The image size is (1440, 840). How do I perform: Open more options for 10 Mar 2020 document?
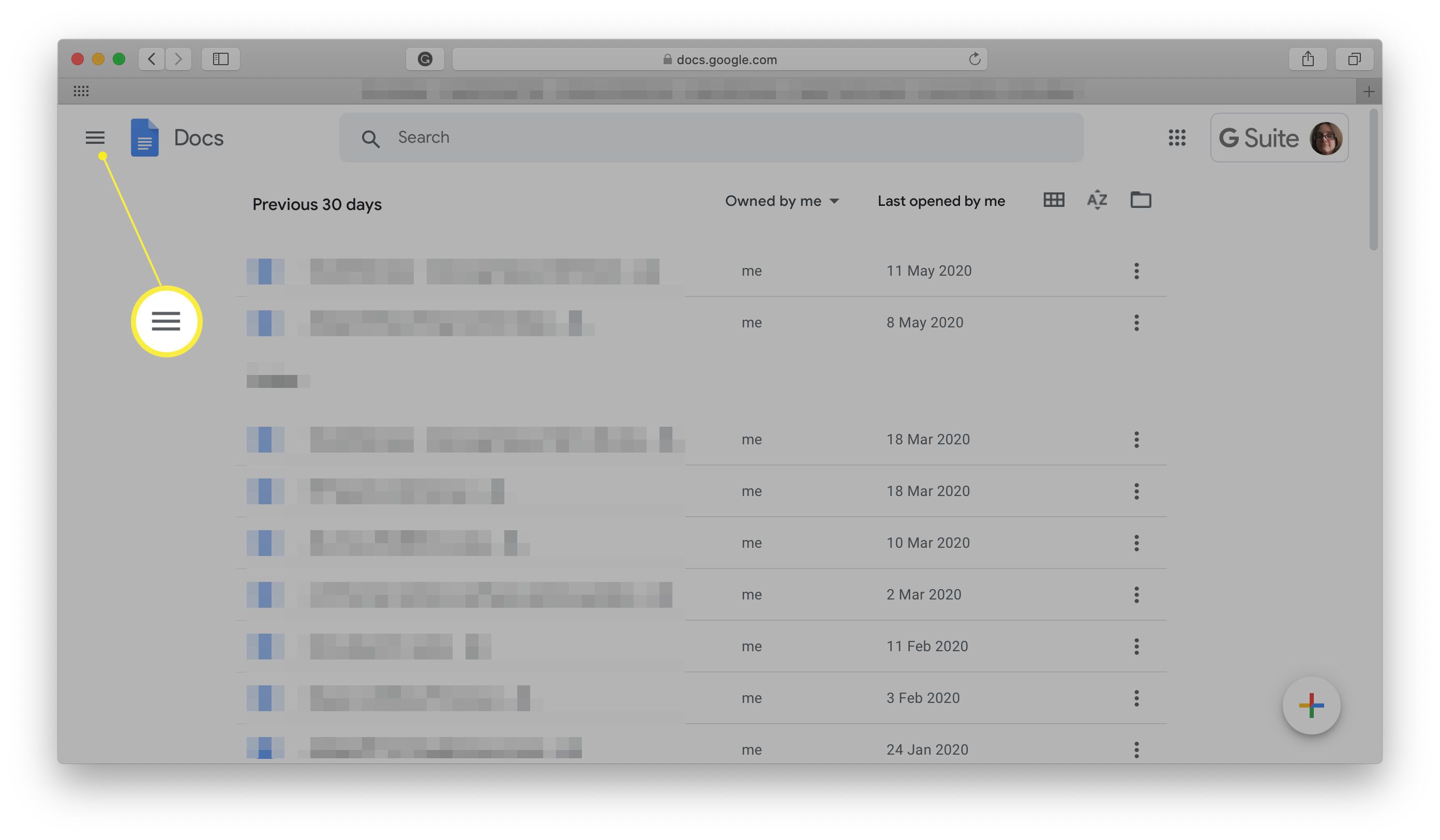click(1136, 543)
